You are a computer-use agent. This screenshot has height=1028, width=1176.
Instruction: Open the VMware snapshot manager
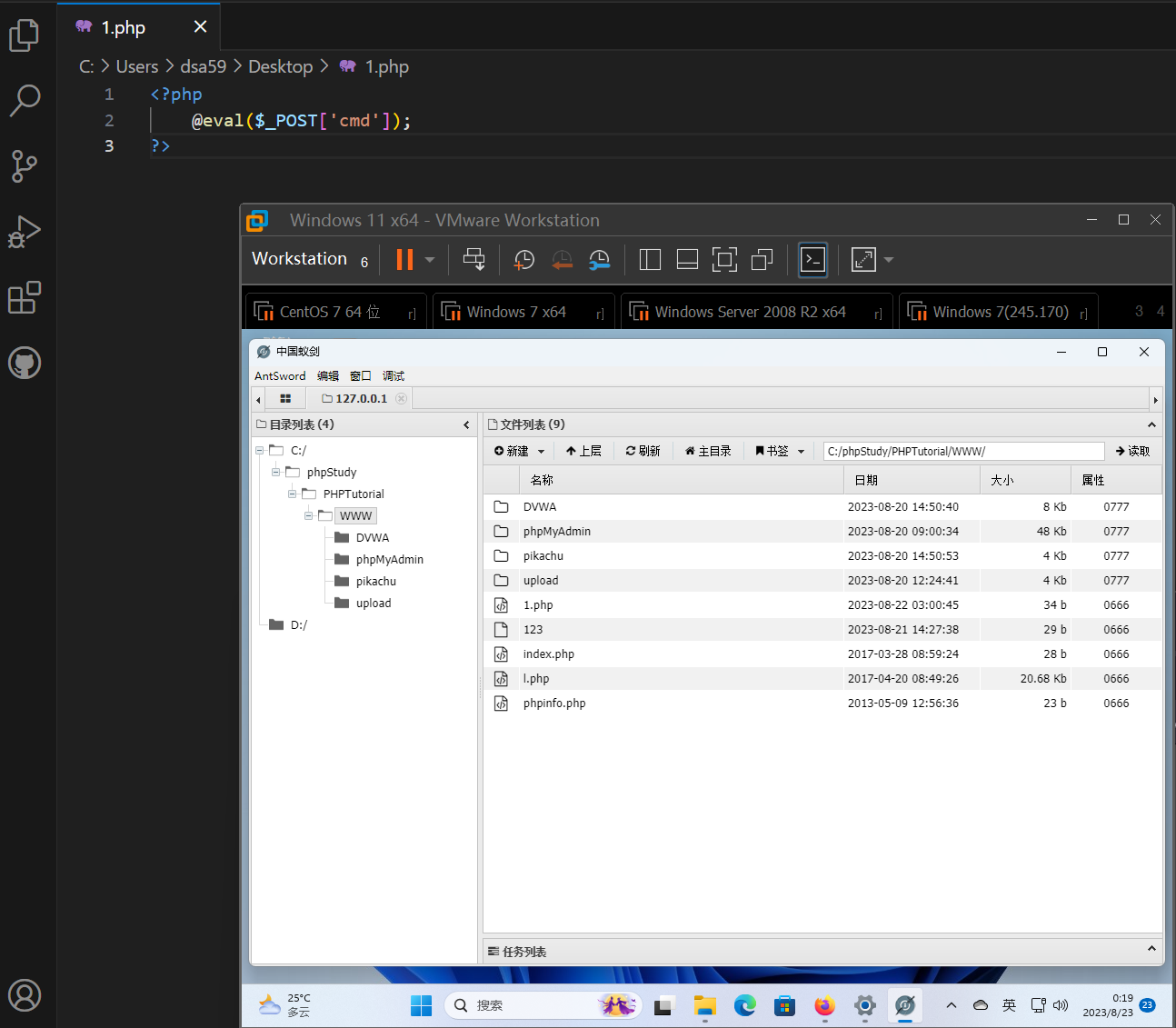(x=599, y=260)
